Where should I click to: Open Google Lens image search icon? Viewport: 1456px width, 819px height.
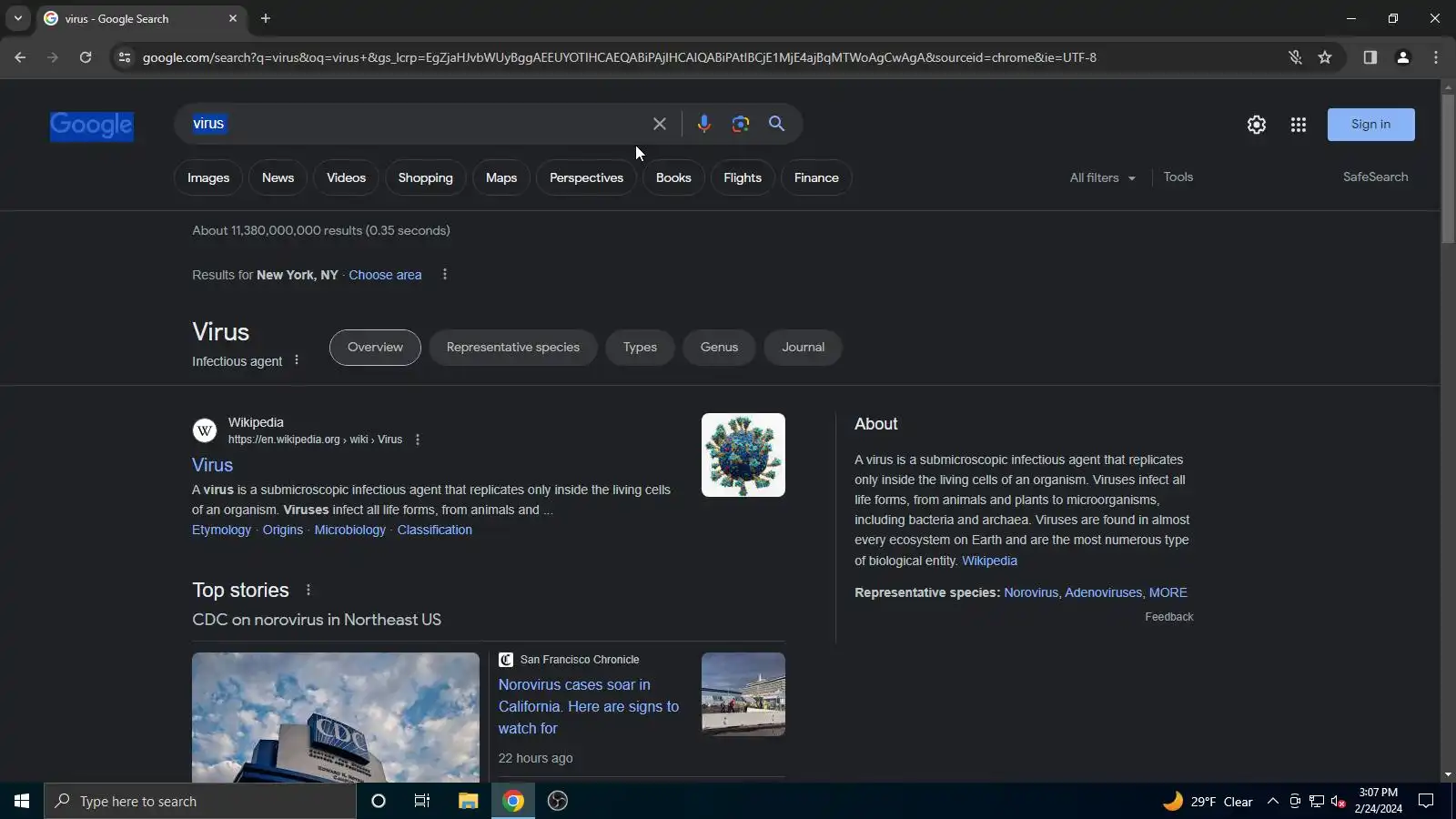(741, 124)
